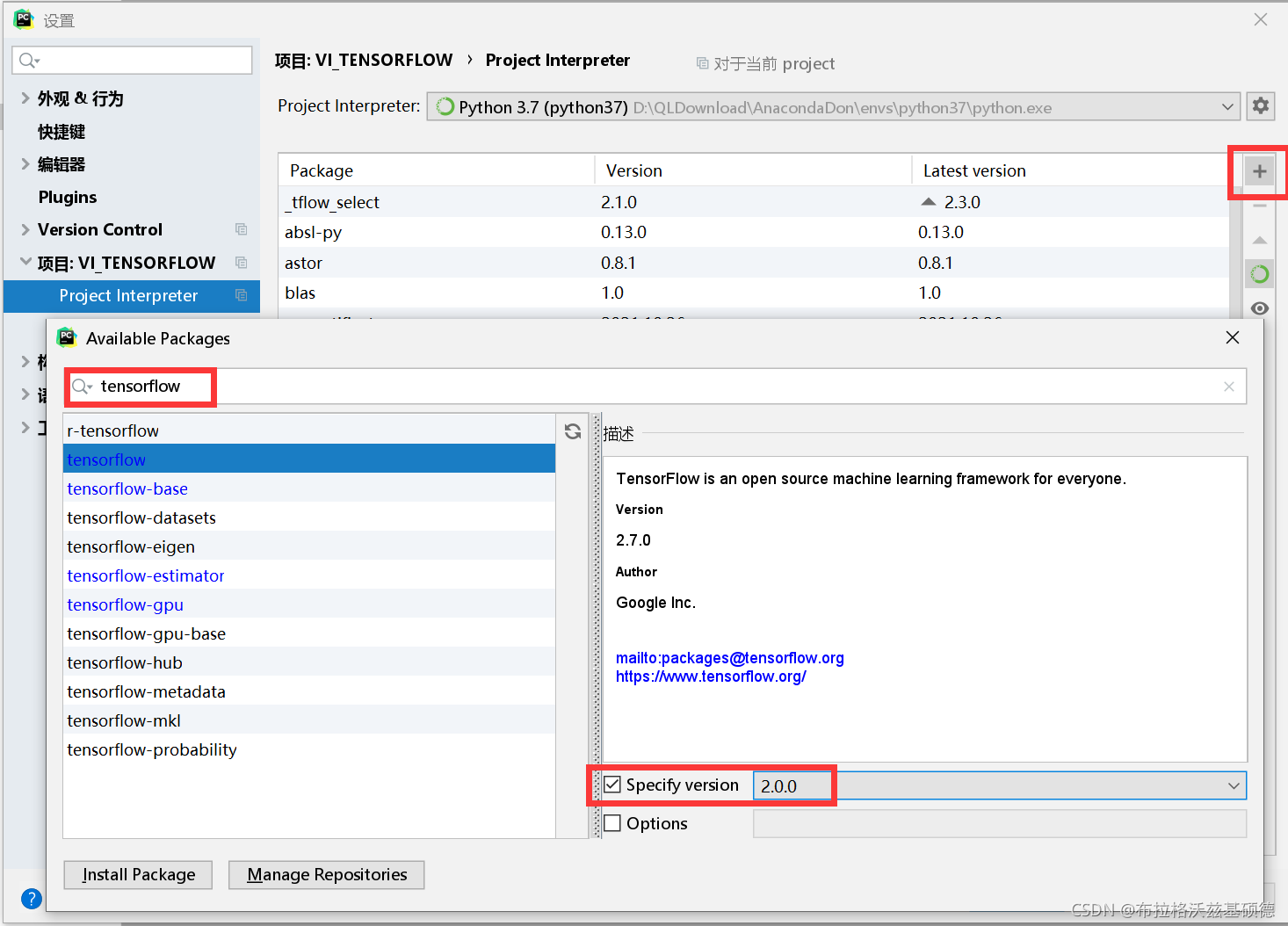Expand the Version Control section
This screenshot has width=1288, height=926.
click(25, 229)
